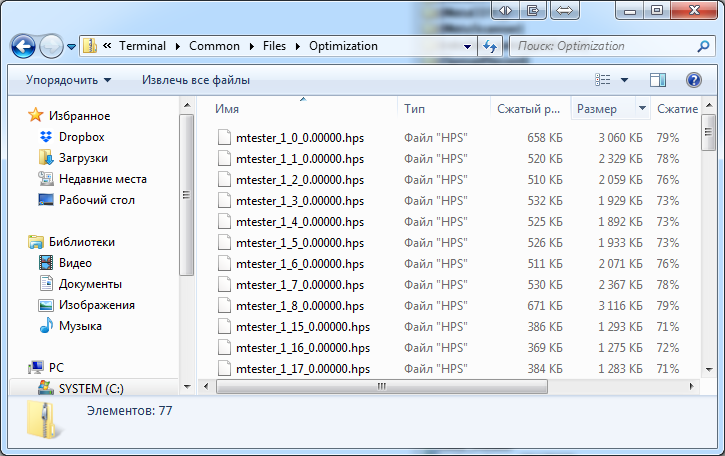This screenshot has height=456, width=725.
Task: Open the Размер column filter dropdown arrow
Action: tap(642, 108)
